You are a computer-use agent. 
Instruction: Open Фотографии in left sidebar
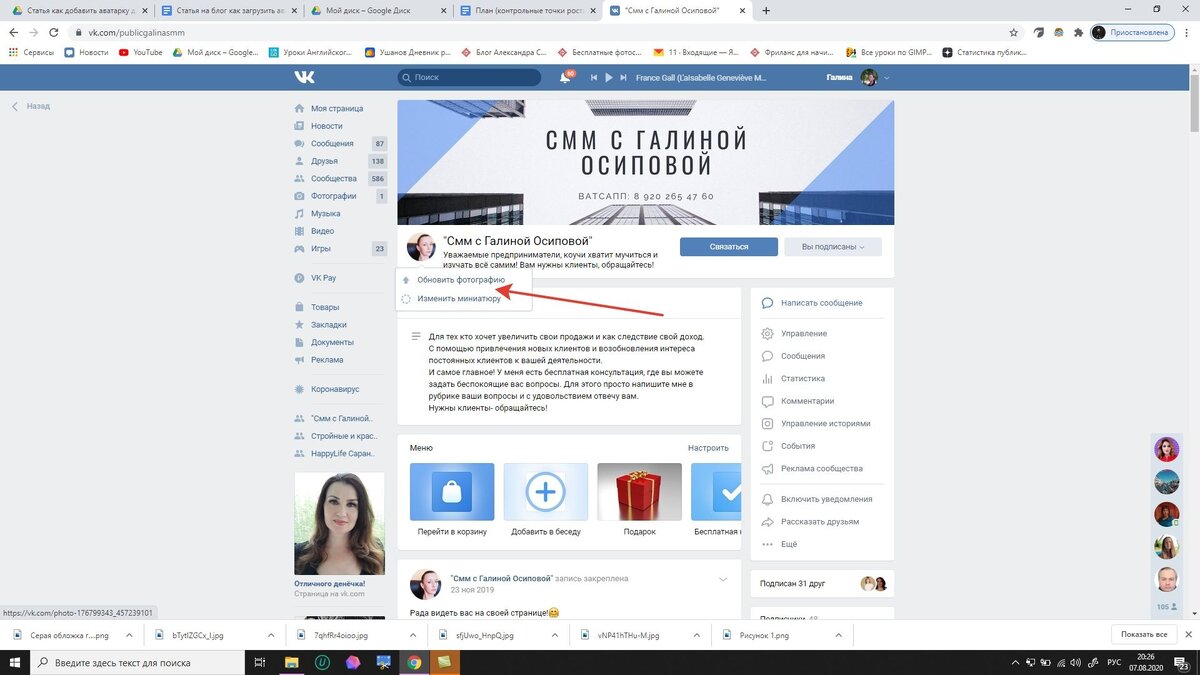click(x=334, y=196)
